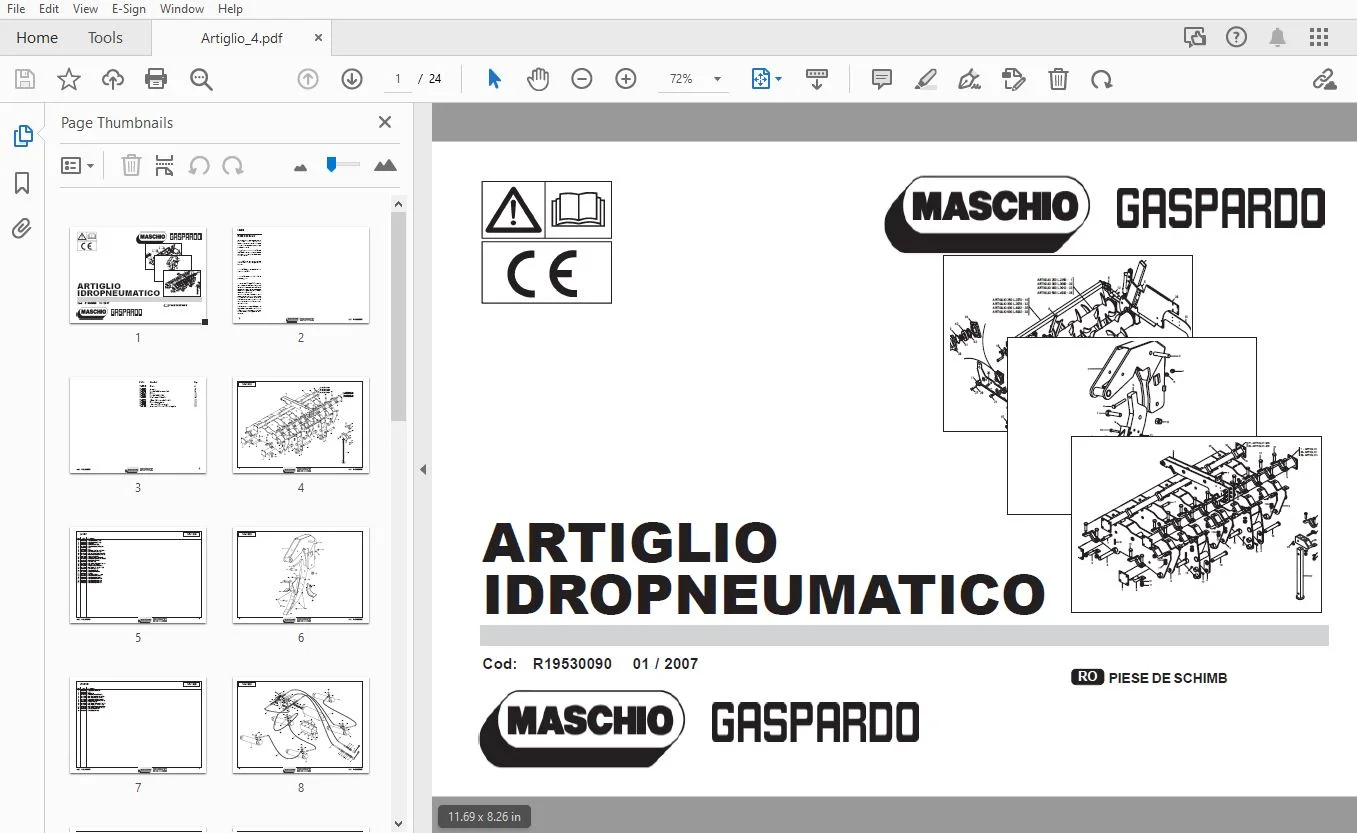Open the View menu
This screenshot has height=833, width=1357.
click(x=86, y=9)
